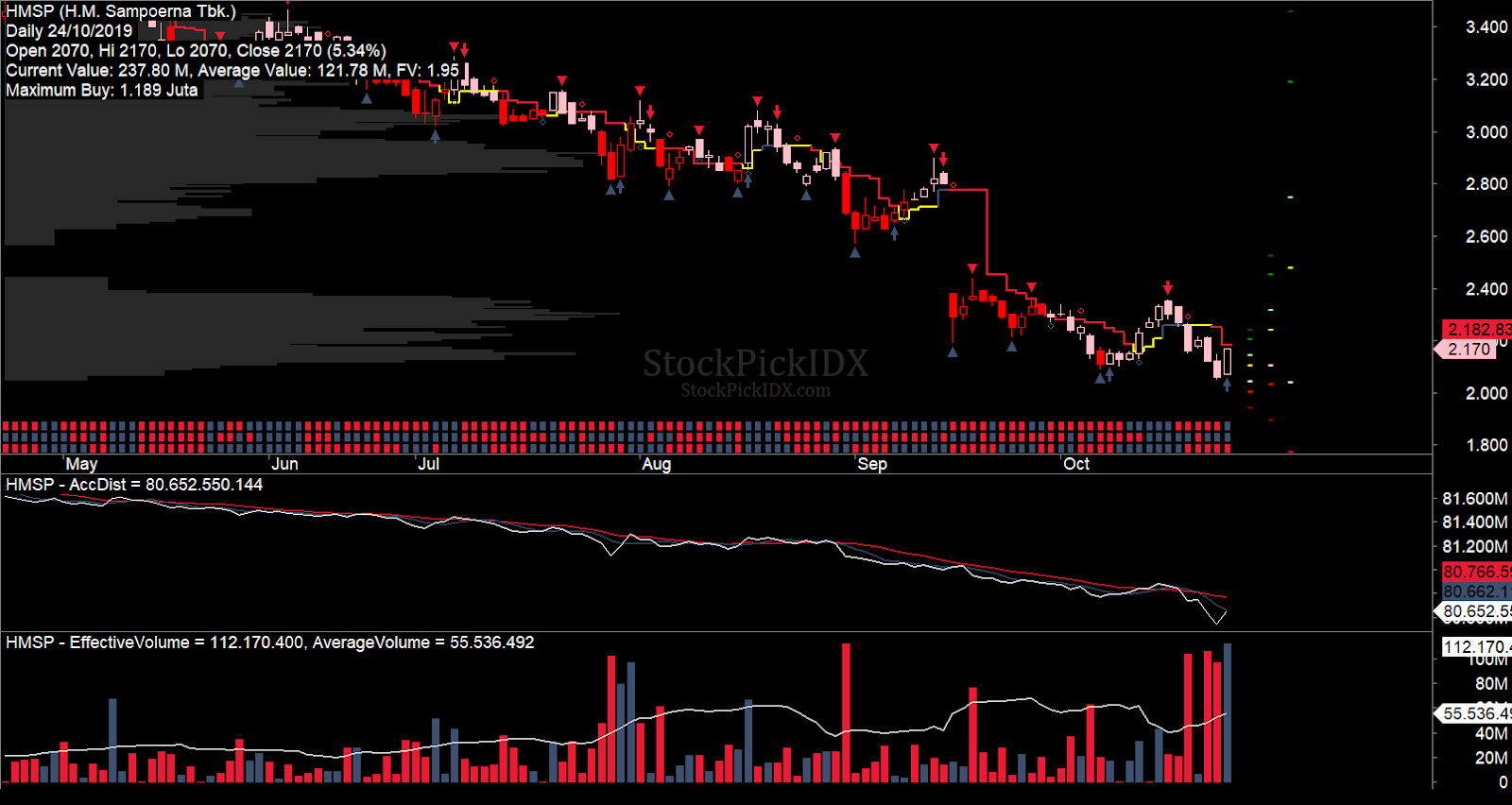Select the 2.600 price axis label
The image size is (1512, 805).
(x=1486, y=236)
